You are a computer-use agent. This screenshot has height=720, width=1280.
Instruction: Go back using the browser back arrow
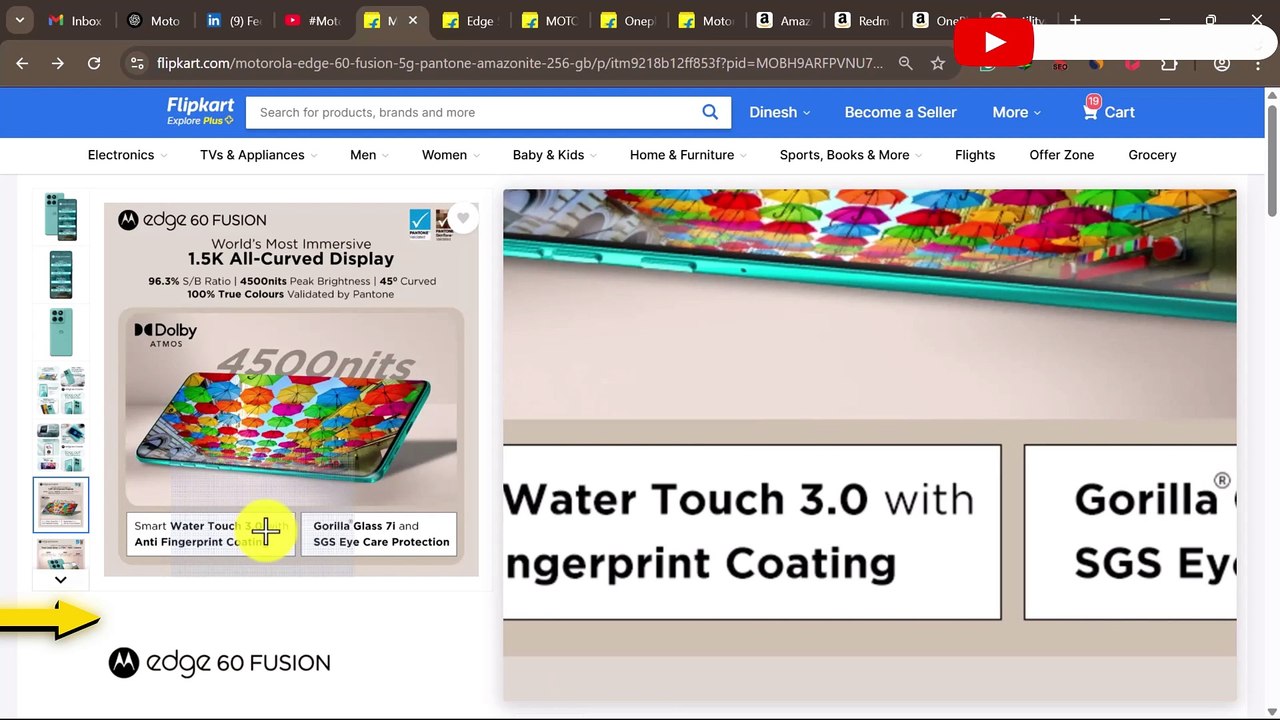pyautogui.click(x=22, y=63)
